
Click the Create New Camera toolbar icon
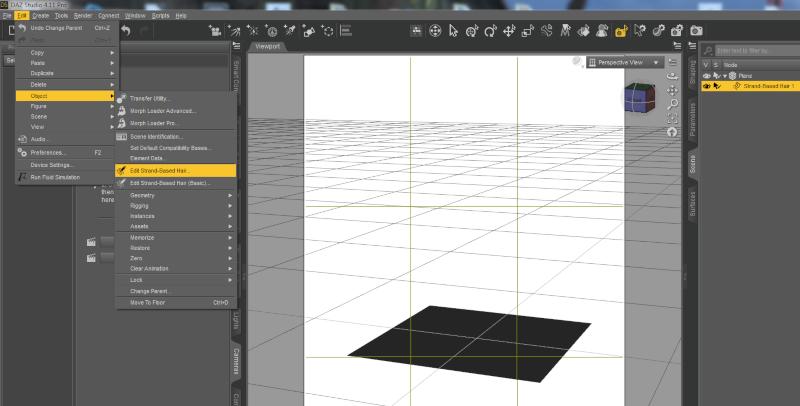tap(215, 31)
